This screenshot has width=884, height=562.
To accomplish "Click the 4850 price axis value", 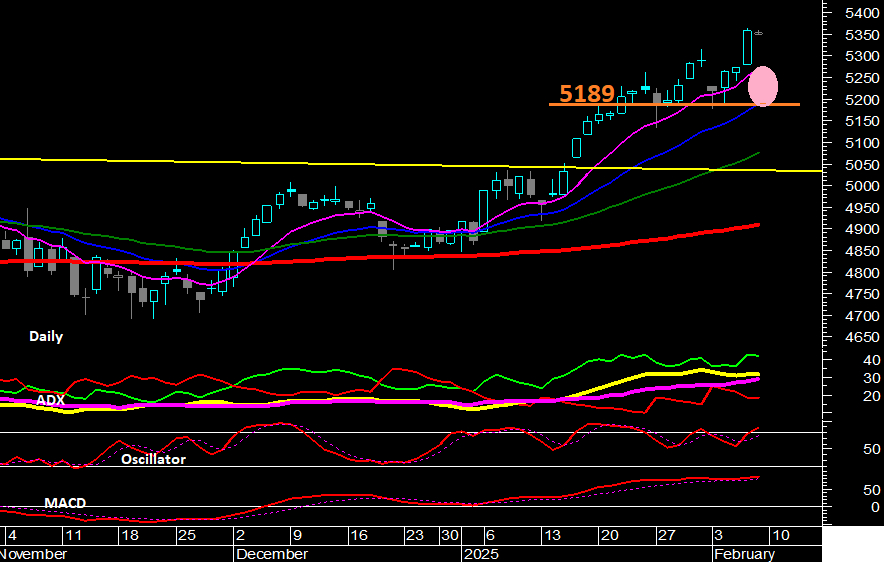I will (862, 251).
